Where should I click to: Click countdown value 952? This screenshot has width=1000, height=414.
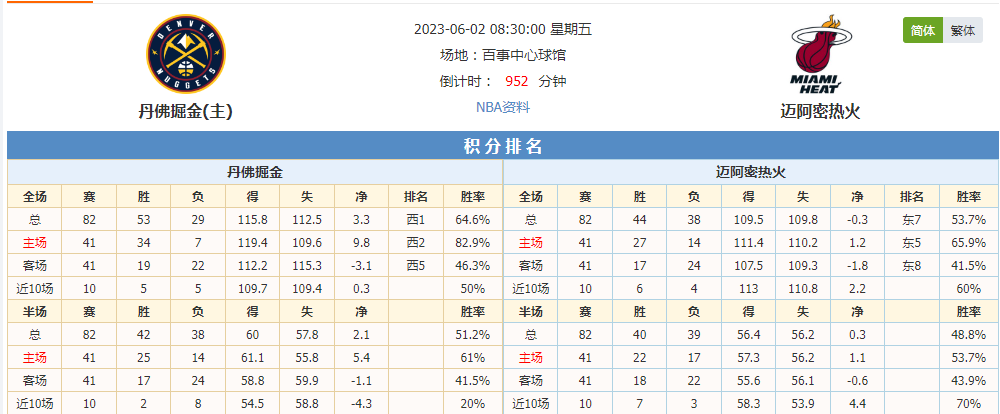517,81
